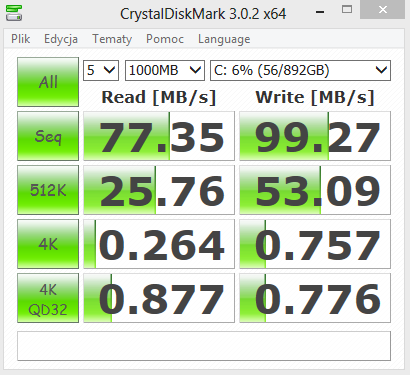Click the empty comment field at bottom

[204, 346]
